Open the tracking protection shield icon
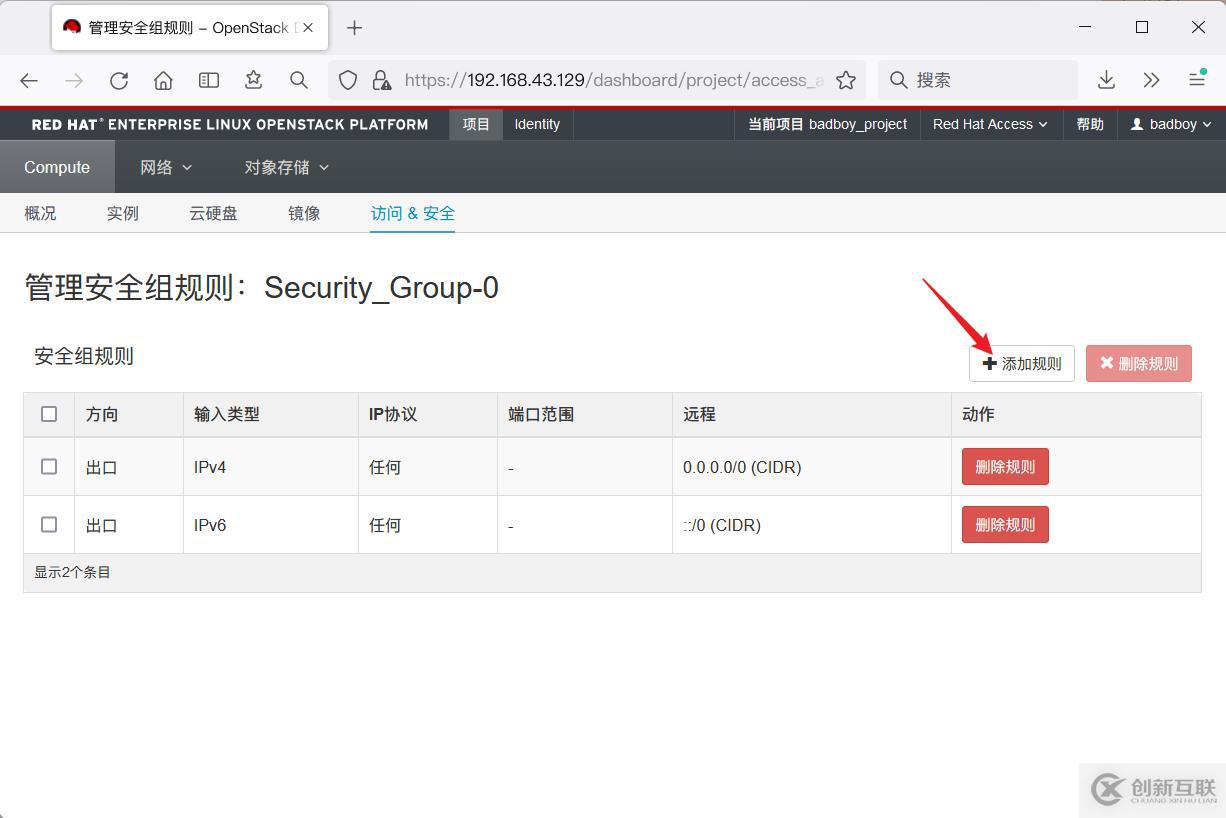This screenshot has width=1226, height=818. point(348,80)
